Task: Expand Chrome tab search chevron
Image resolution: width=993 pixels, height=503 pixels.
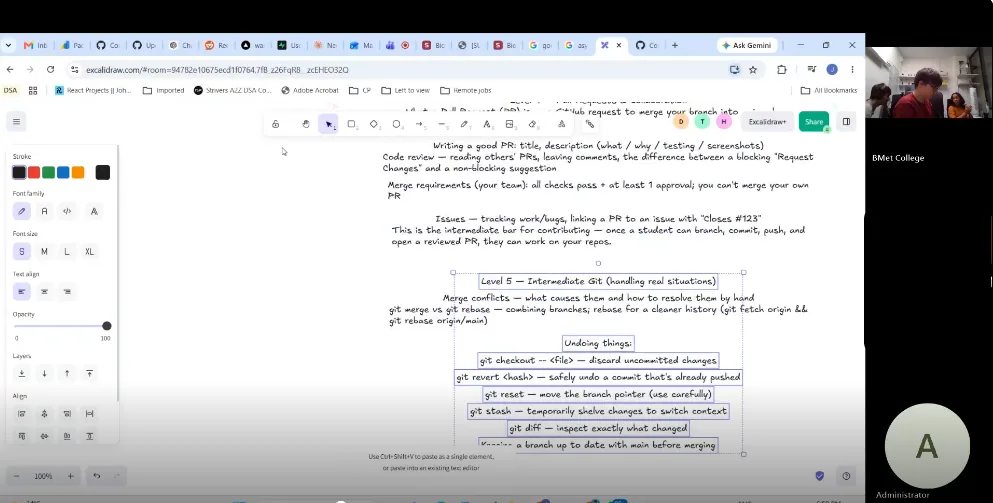Action: [x=8, y=45]
